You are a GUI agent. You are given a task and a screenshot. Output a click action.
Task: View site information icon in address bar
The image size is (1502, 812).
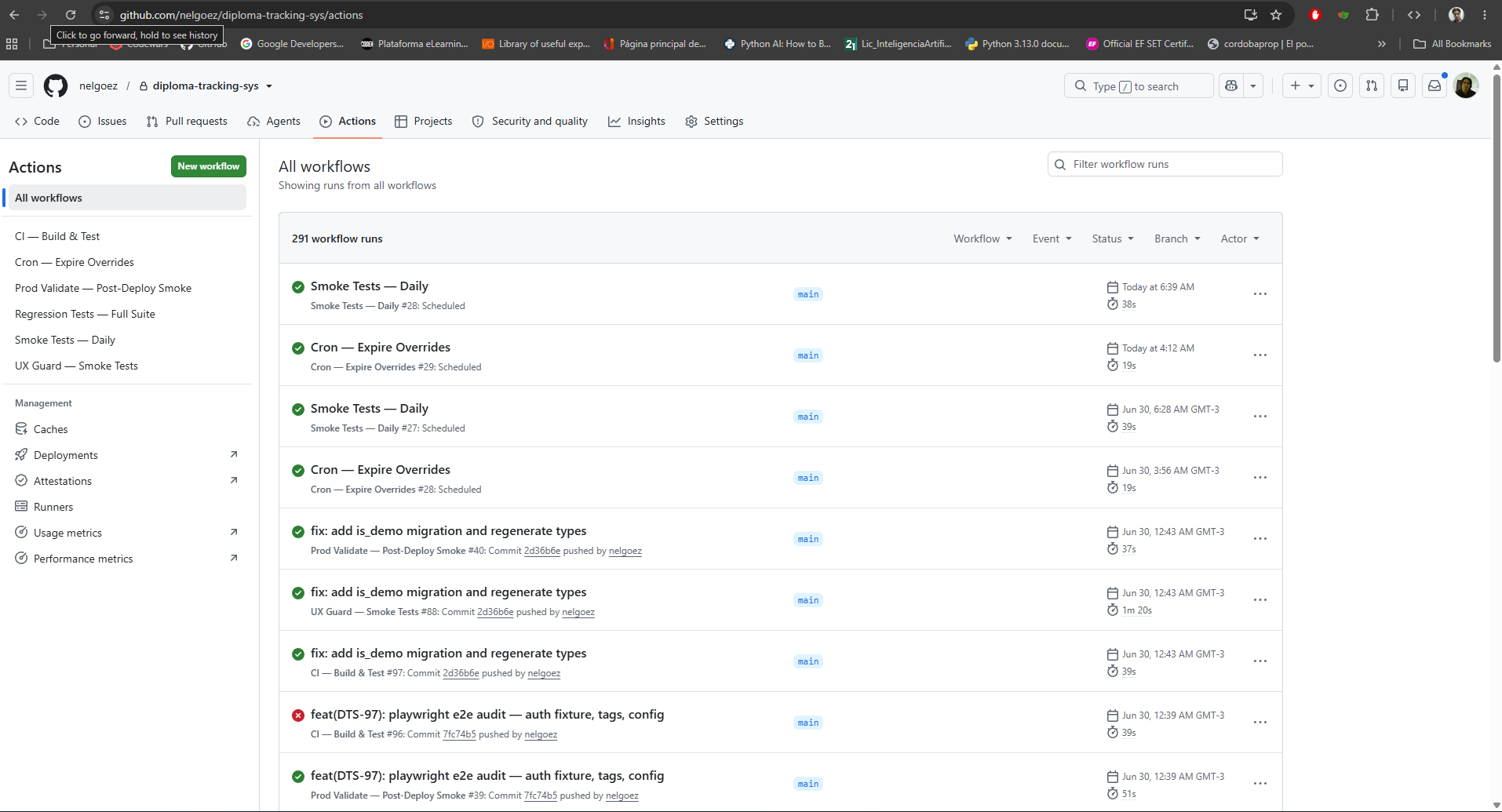click(104, 15)
